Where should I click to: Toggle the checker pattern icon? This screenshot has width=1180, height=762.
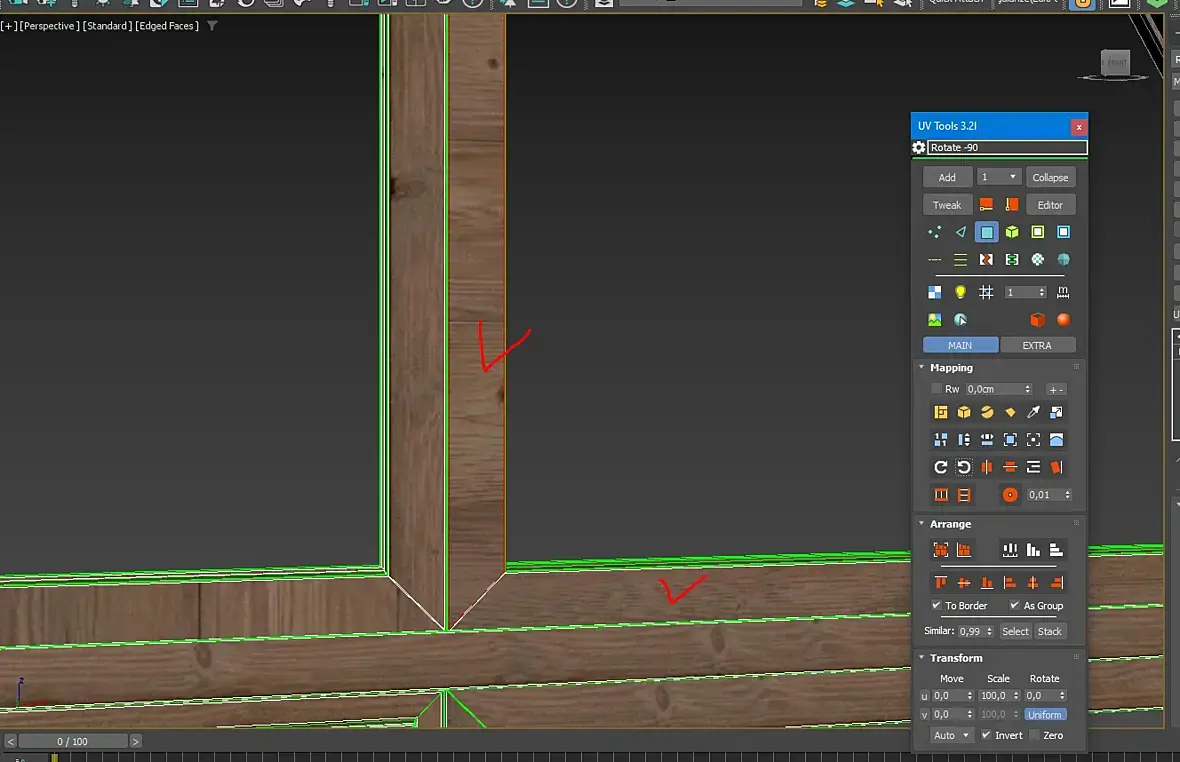[x=935, y=292]
